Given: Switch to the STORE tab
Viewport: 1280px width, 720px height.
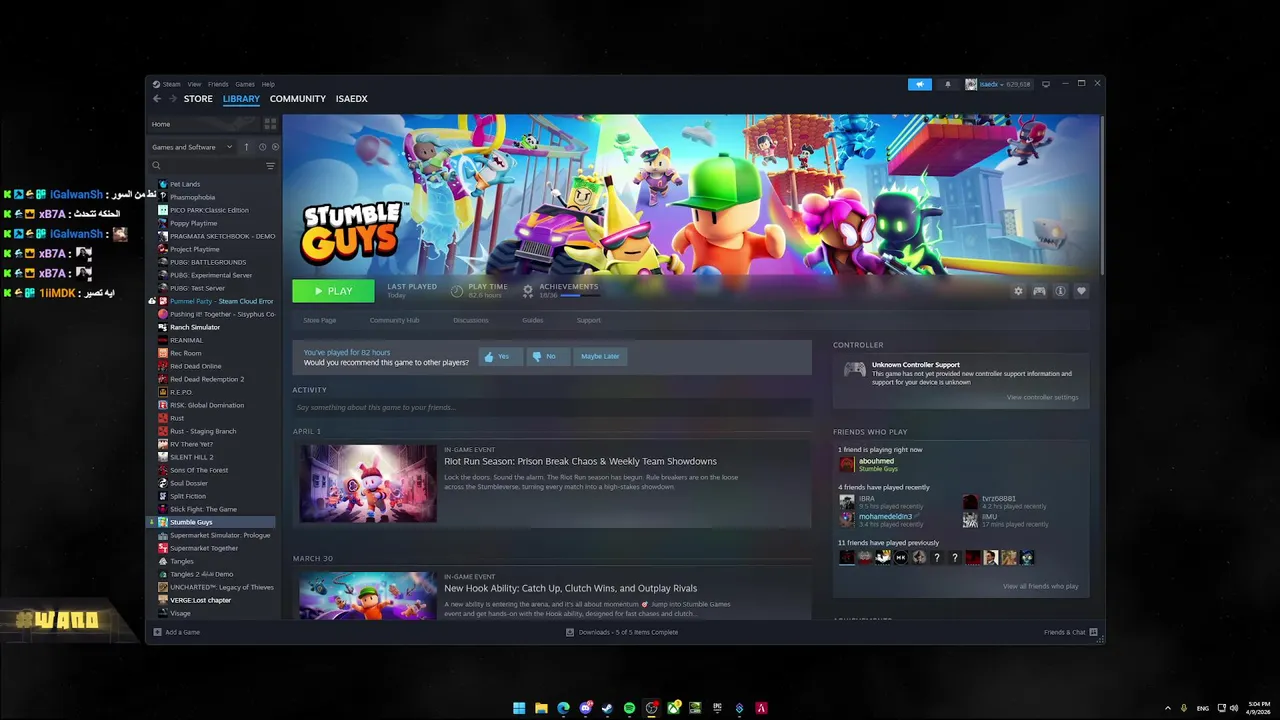Looking at the screenshot, I should click(198, 99).
